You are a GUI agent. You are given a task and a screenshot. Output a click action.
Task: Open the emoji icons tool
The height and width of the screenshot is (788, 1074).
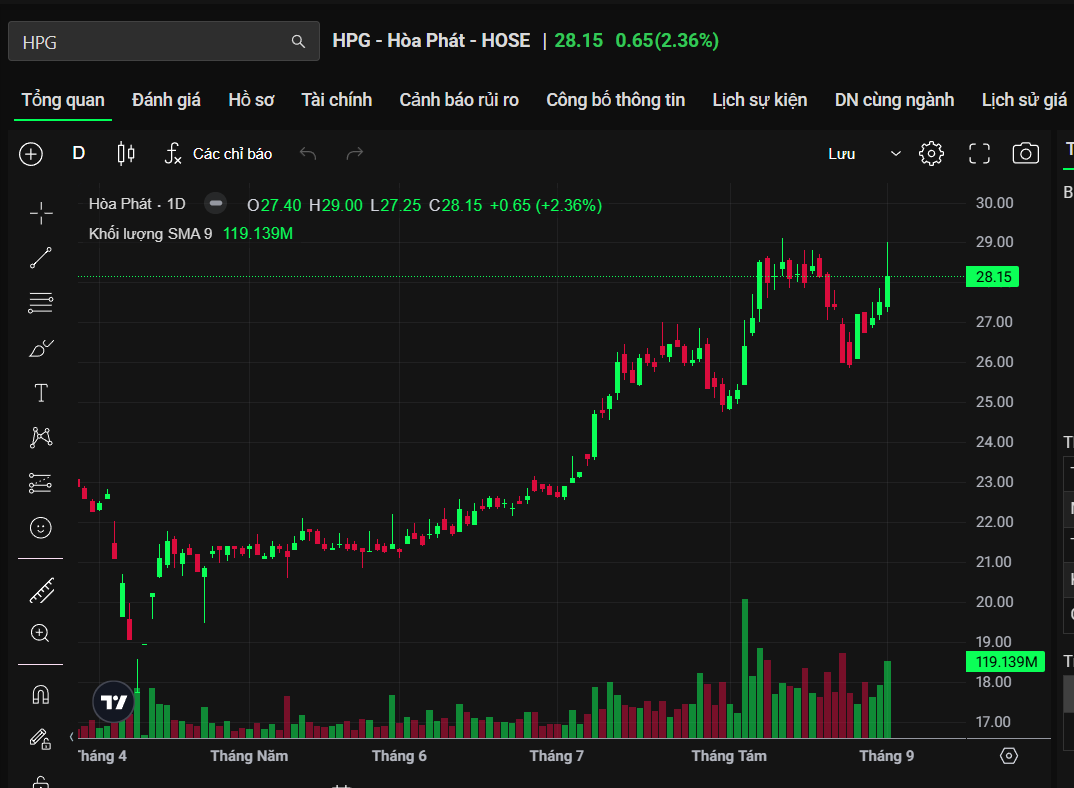pos(41,528)
